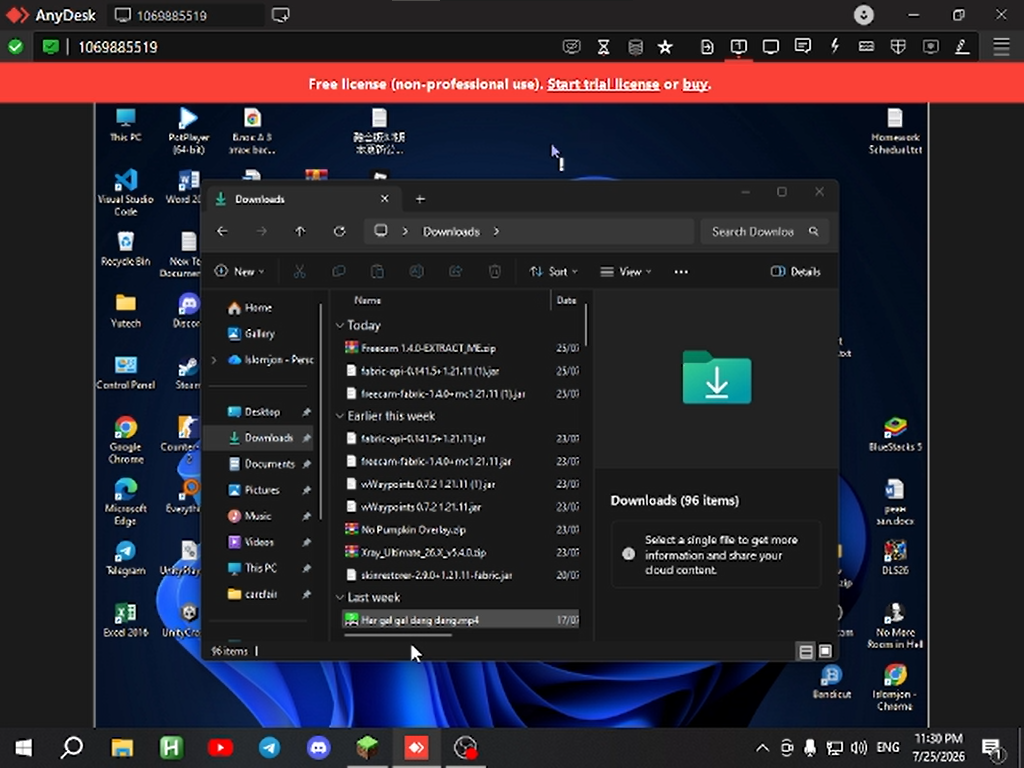This screenshot has height=768, width=1024.
Task: Go up one folder with up arrow
Action: pos(300,231)
